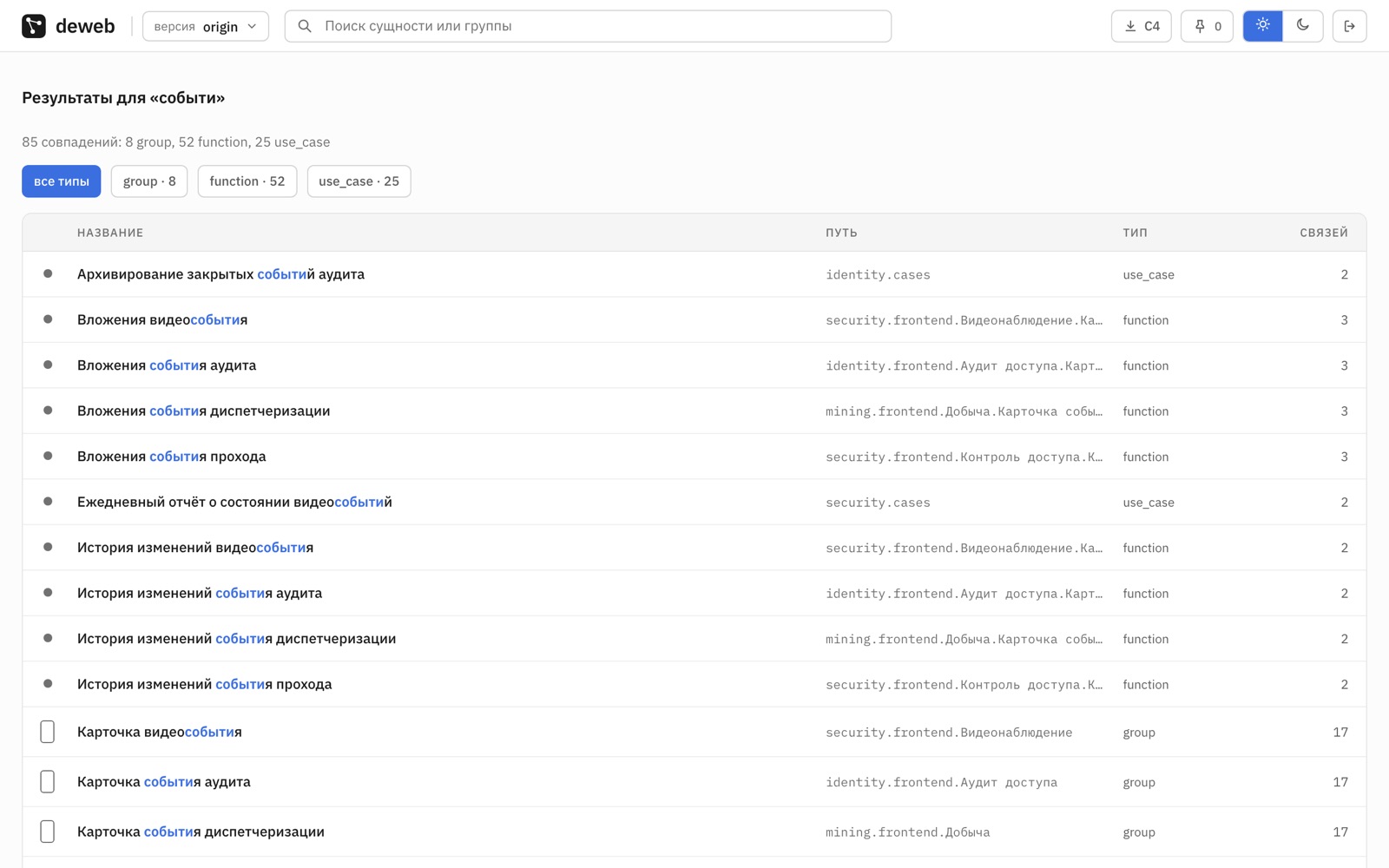Open 'Карточка события аудита' group result

(694, 782)
